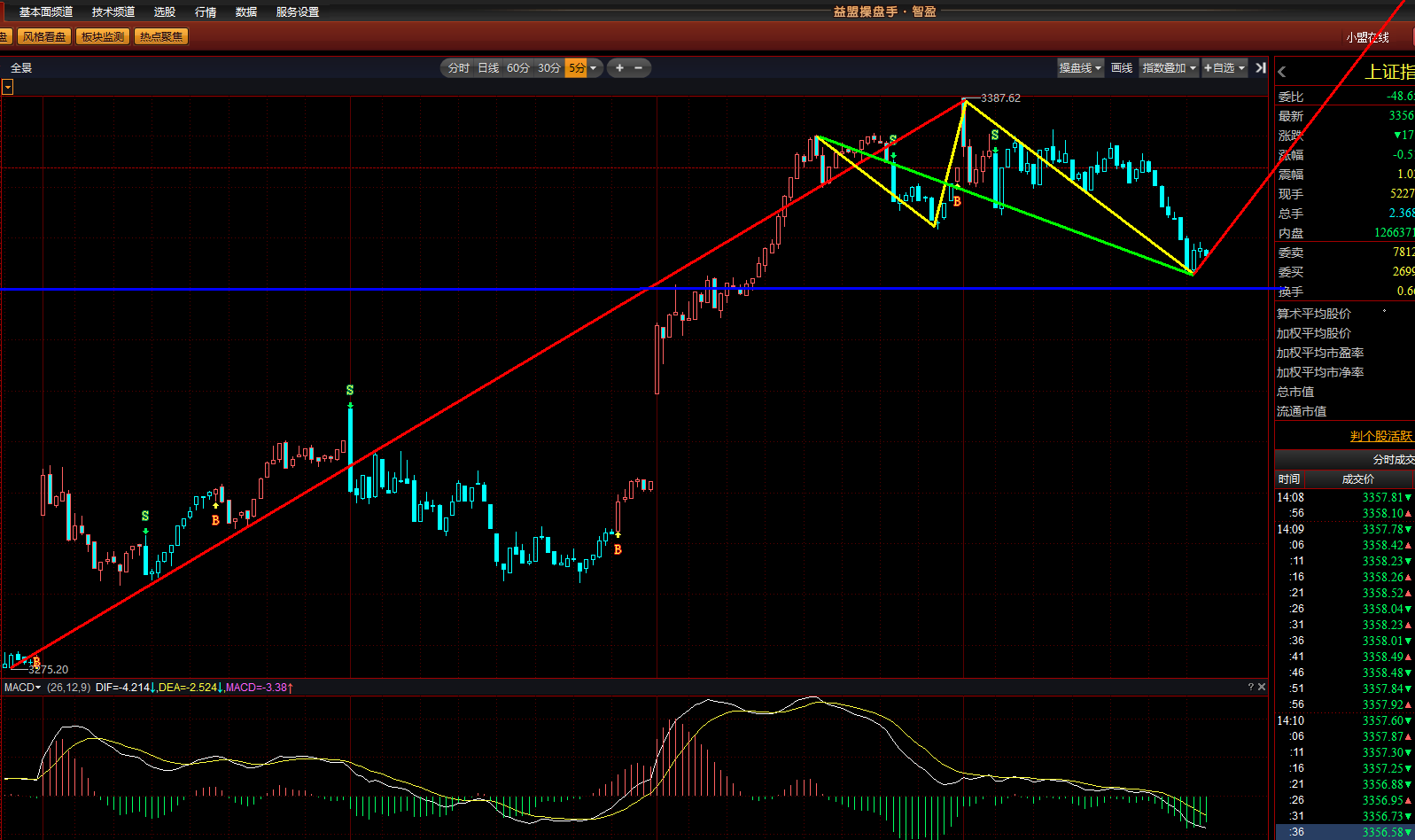Select 算术平均股价 row
The height and width of the screenshot is (840, 1415).
pos(1345,314)
